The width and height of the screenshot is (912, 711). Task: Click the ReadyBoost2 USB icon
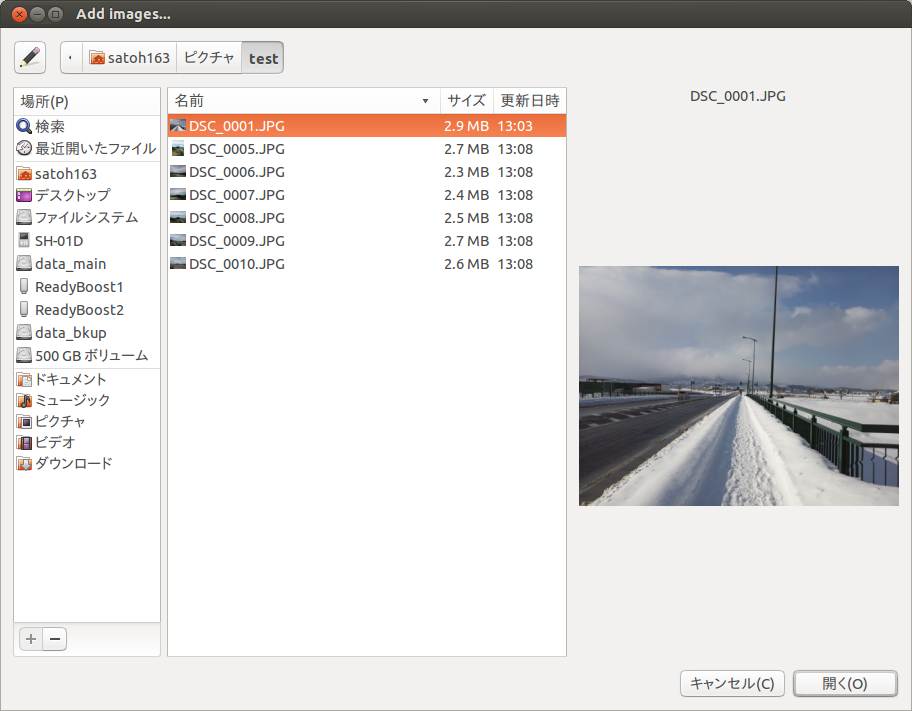pyautogui.click(x=24, y=310)
